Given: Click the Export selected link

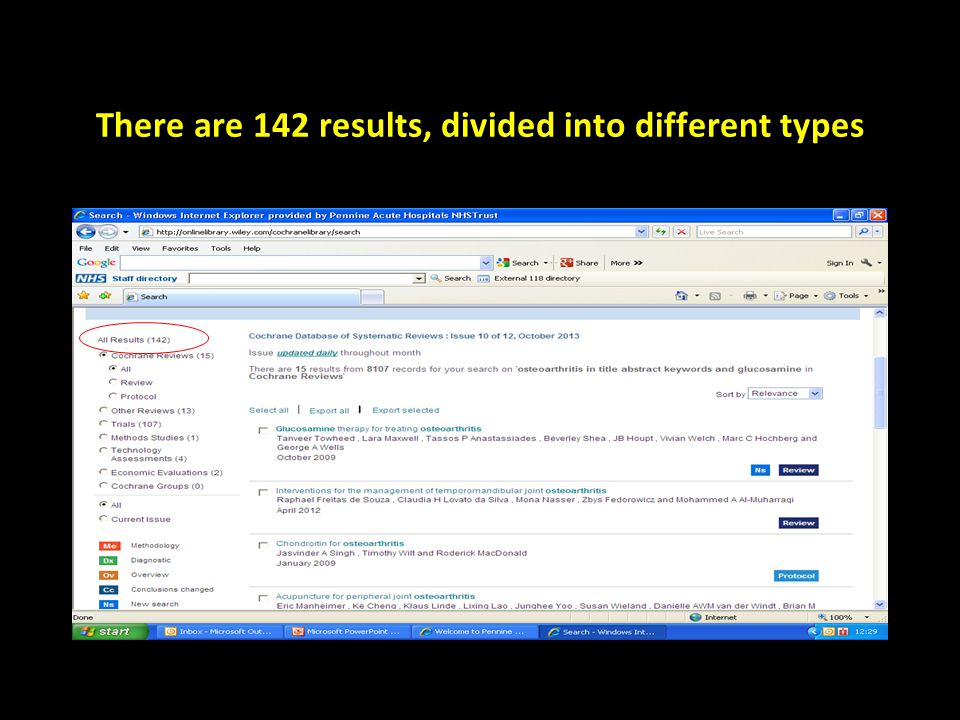Looking at the screenshot, I should [405, 410].
